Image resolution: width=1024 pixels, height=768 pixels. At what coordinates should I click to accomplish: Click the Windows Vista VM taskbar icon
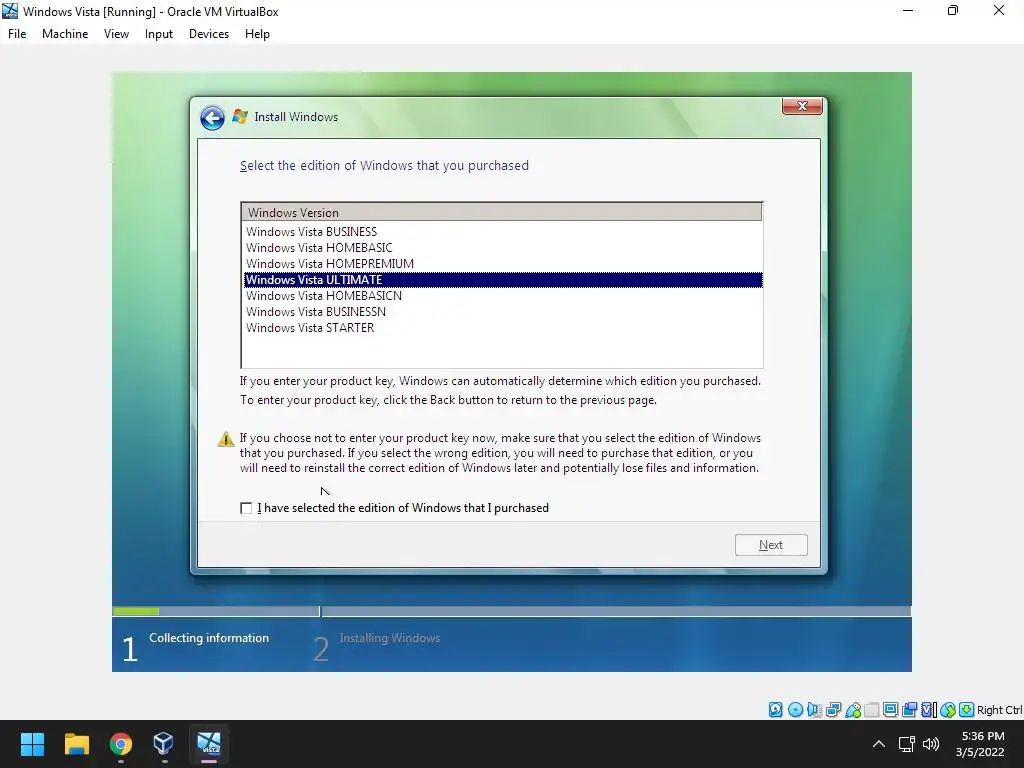209,744
